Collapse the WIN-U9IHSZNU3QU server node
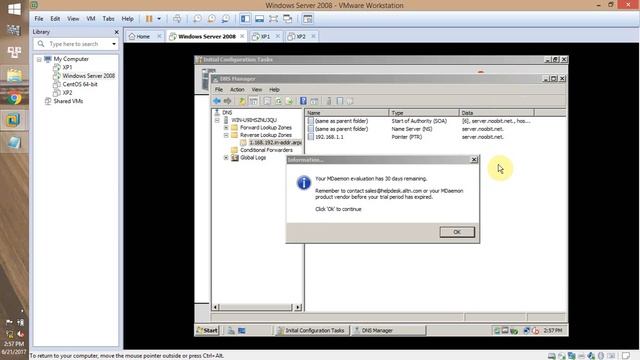 click(x=217, y=120)
